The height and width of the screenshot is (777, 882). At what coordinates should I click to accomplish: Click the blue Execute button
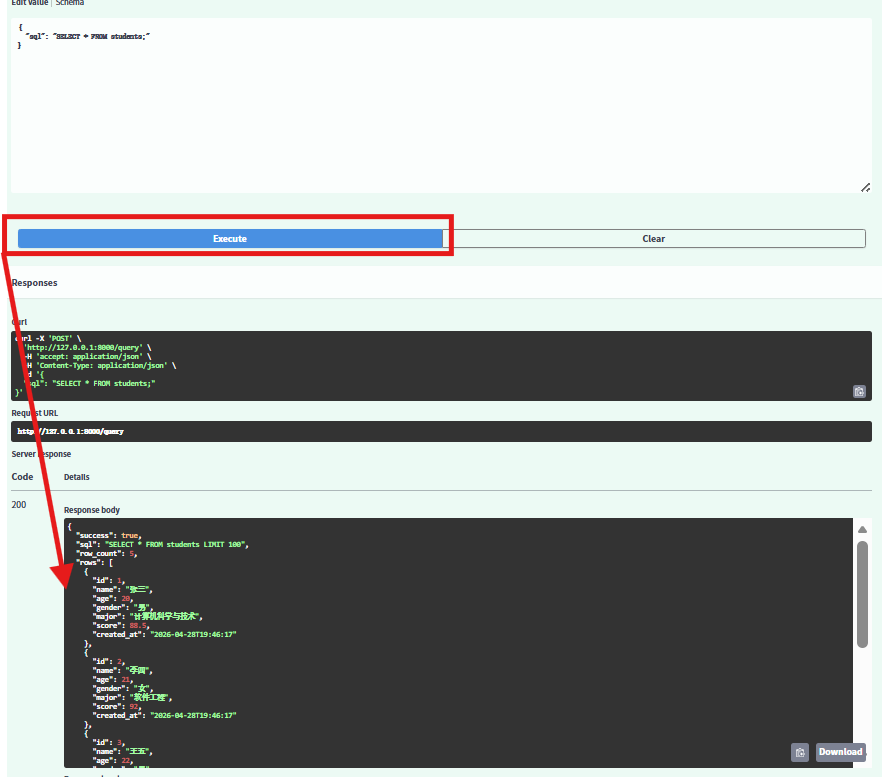(230, 239)
